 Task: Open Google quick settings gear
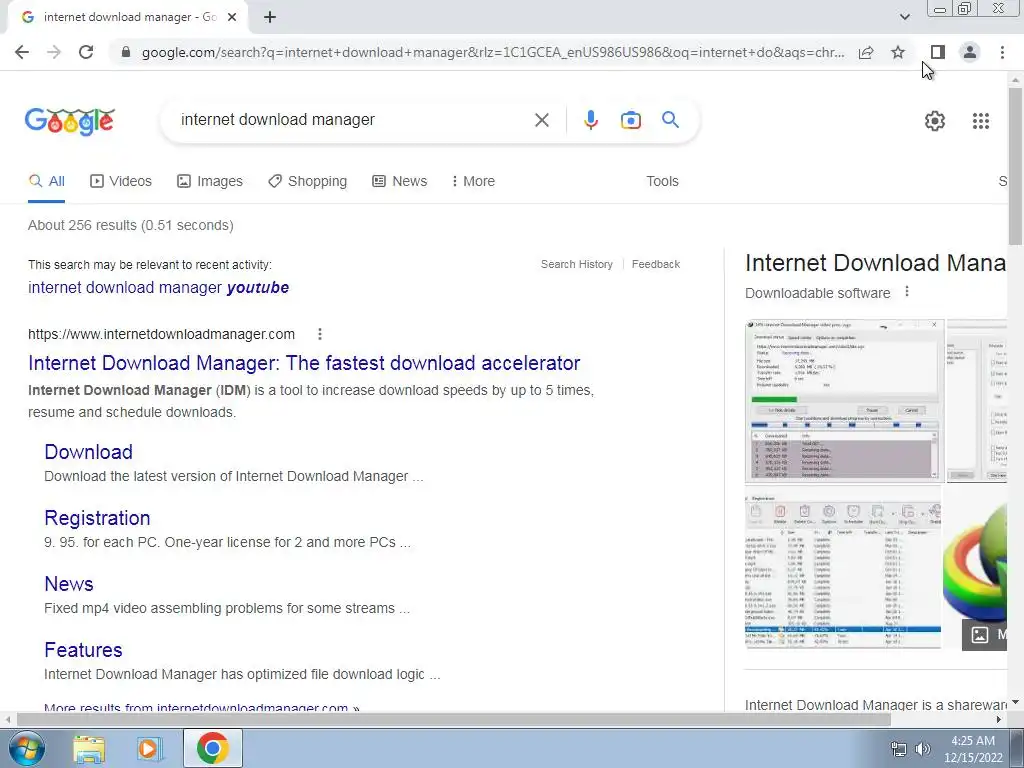935,121
